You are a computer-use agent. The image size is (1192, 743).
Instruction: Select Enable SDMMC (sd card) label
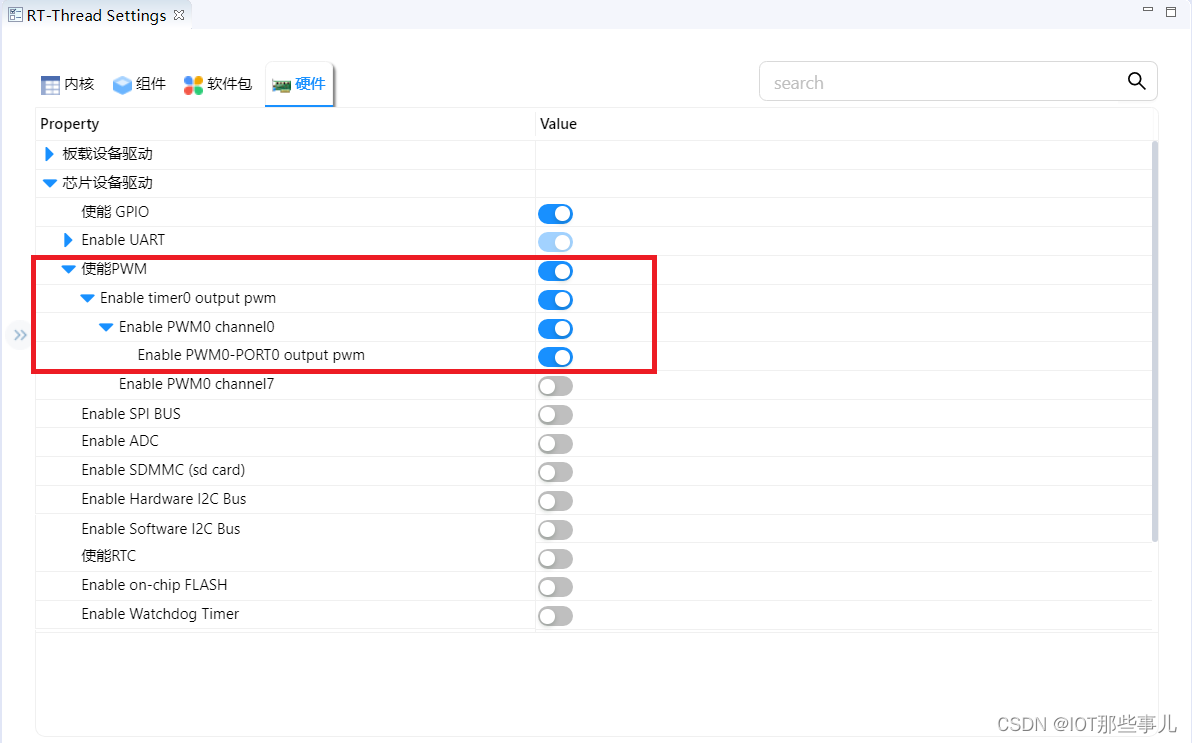[163, 470]
